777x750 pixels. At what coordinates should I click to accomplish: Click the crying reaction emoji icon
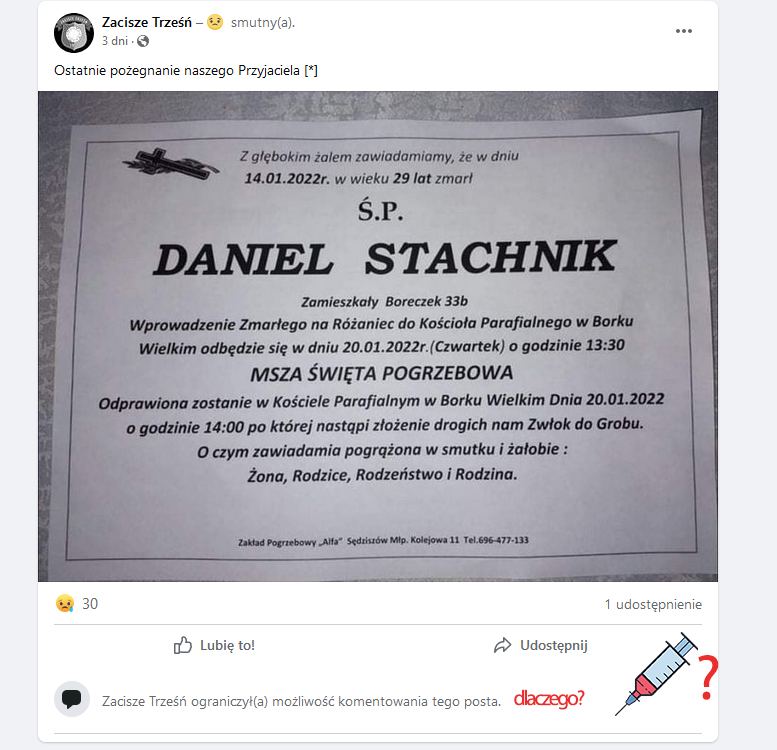65,604
